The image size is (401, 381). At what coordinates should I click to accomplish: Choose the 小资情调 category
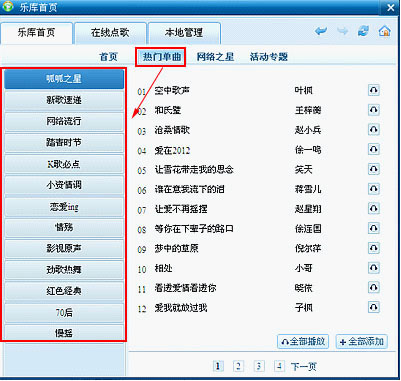click(x=64, y=185)
